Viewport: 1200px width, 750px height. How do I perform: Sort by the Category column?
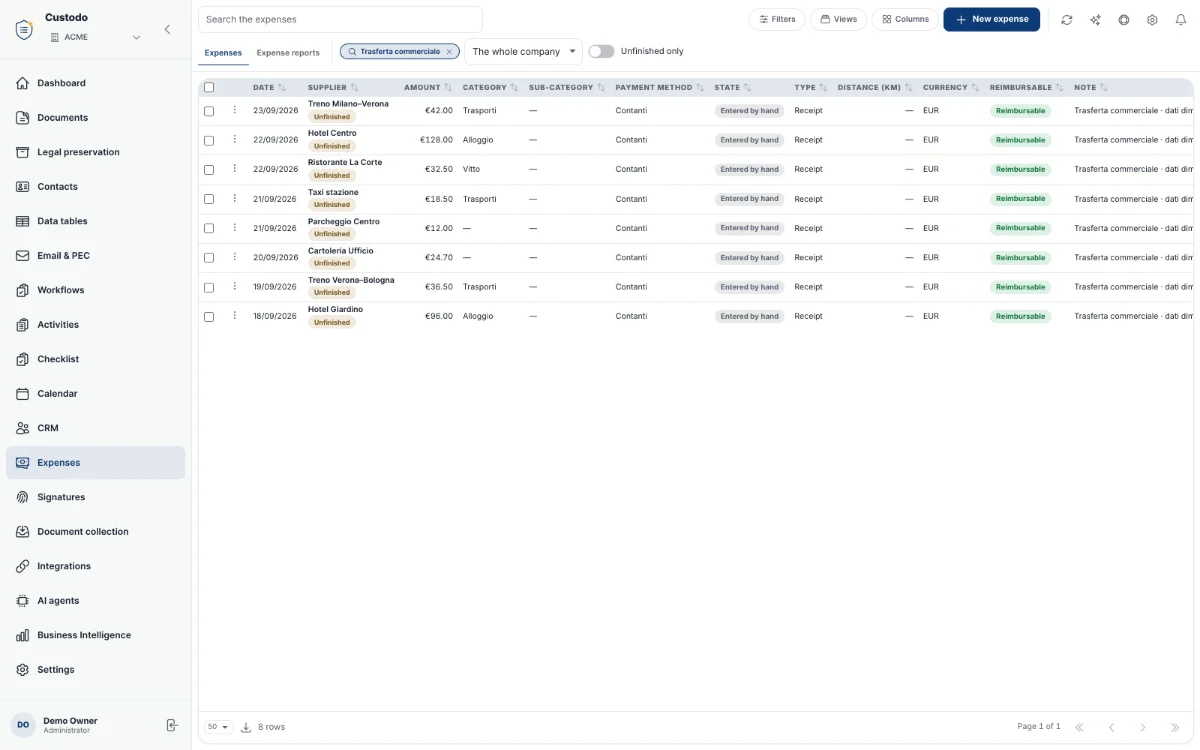490,87
